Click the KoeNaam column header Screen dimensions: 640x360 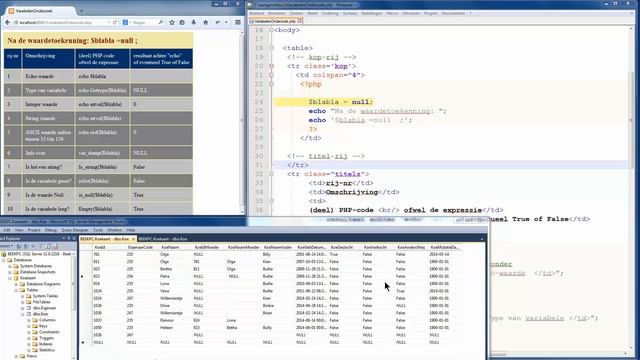170,247
